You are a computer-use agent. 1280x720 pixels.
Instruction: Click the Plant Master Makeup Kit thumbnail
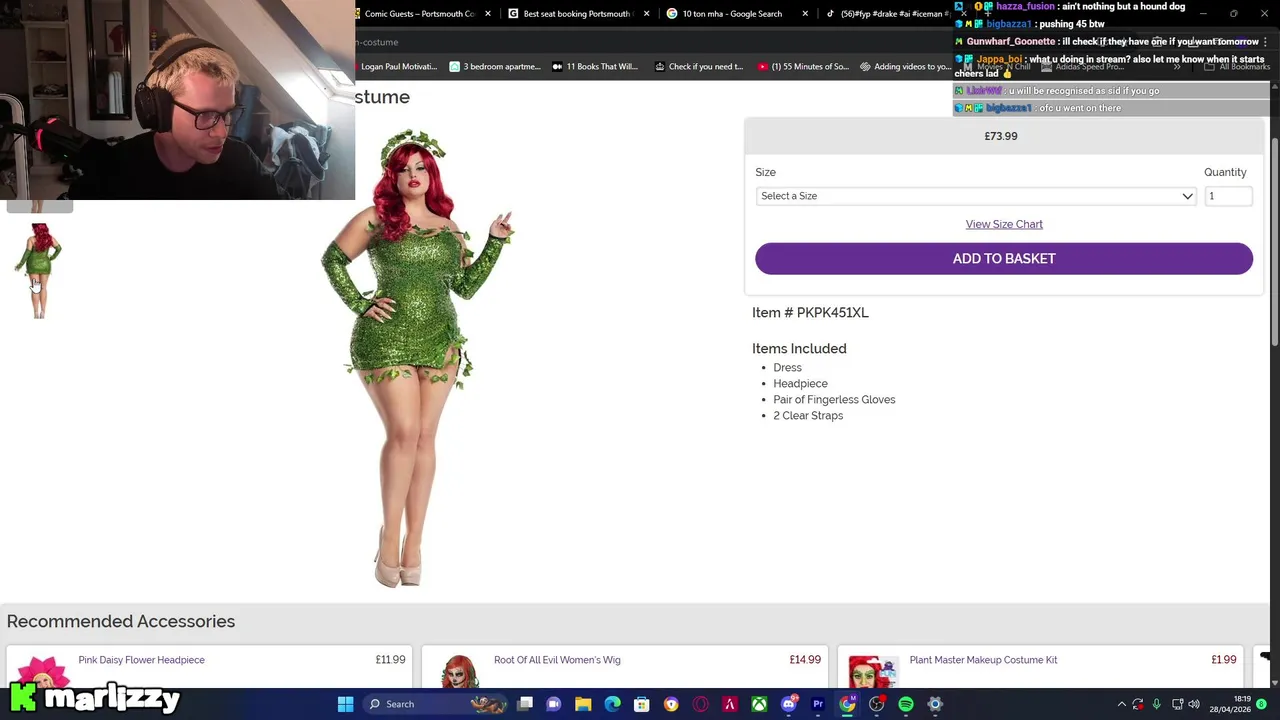[x=873, y=671]
